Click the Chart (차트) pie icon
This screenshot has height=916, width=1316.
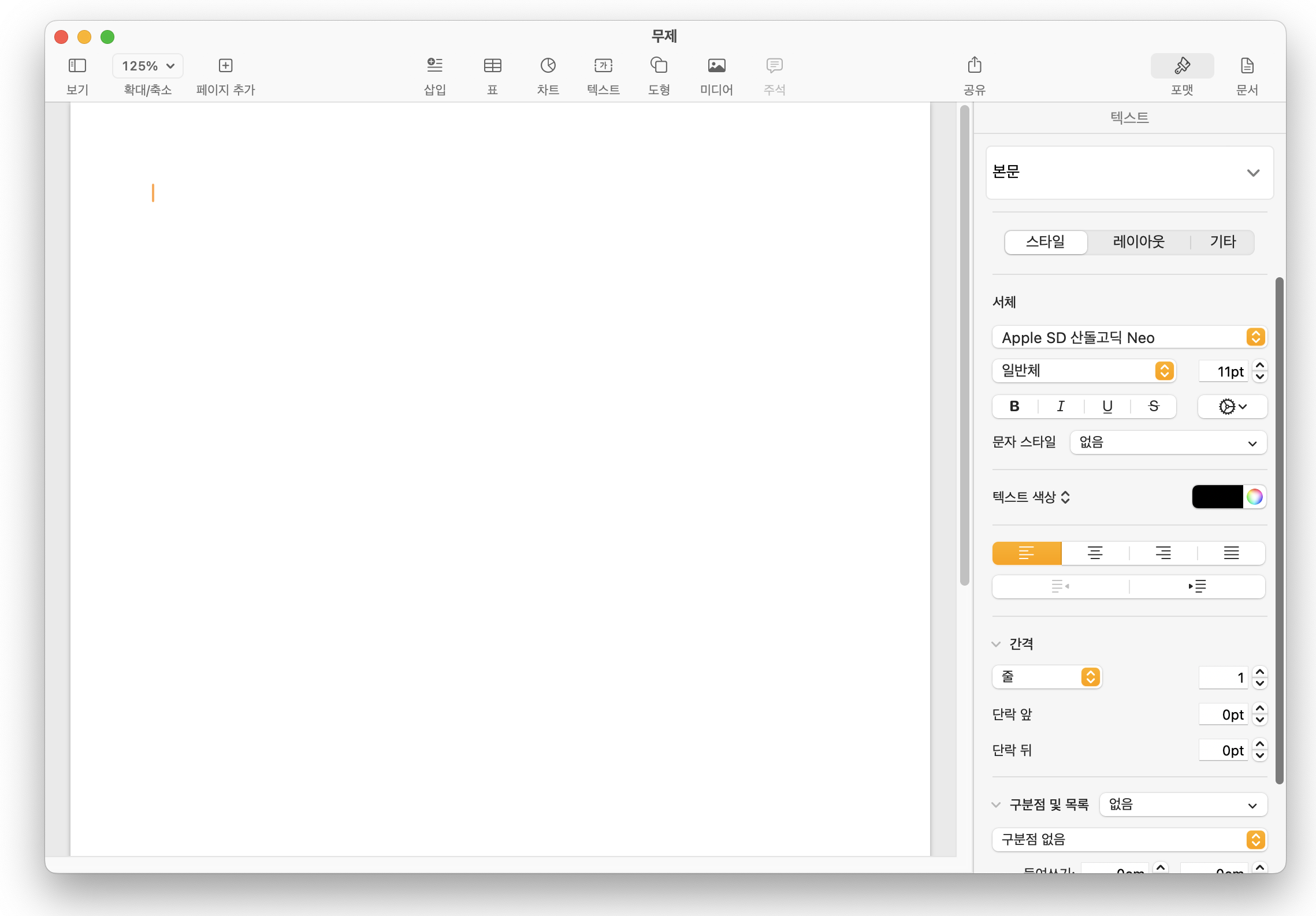pyautogui.click(x=548, y=65)
